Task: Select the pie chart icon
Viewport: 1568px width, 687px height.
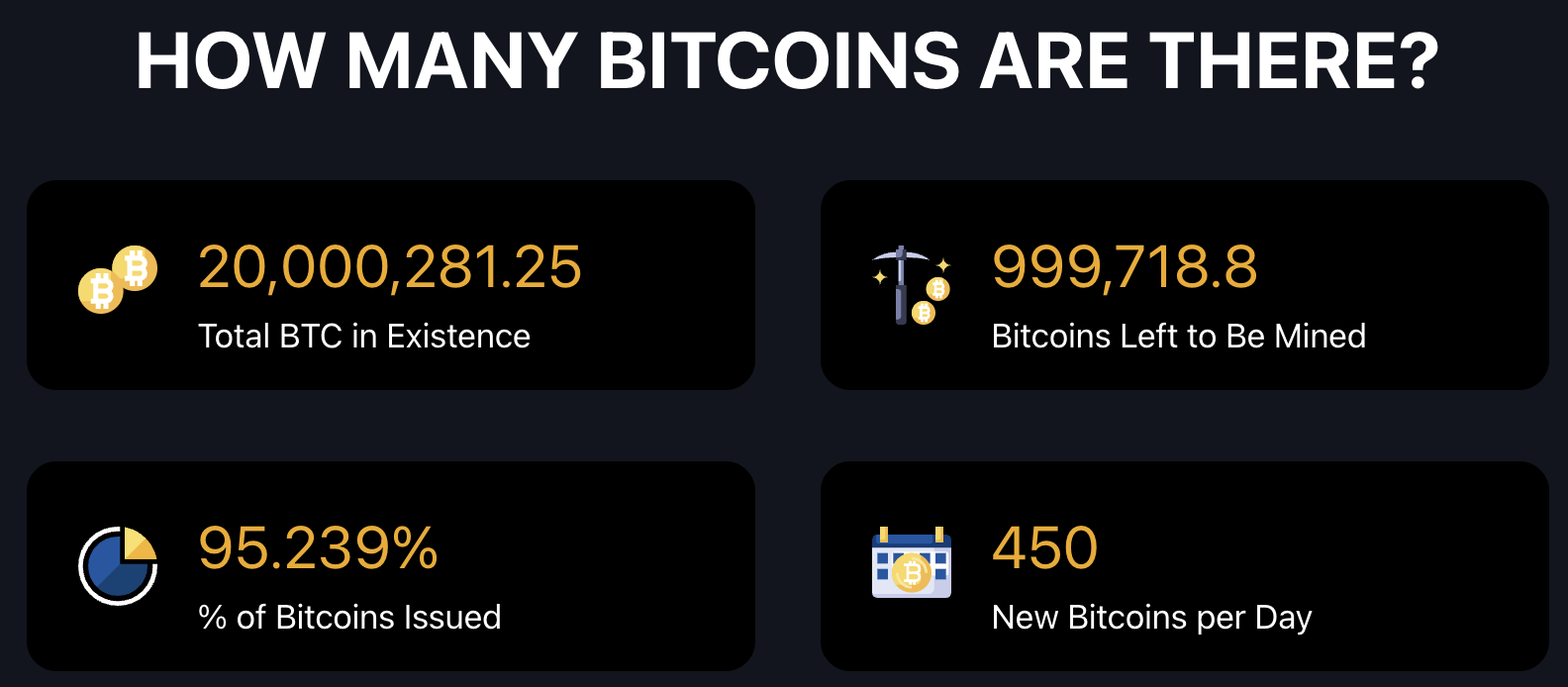Action: click(x=118, y=565)
